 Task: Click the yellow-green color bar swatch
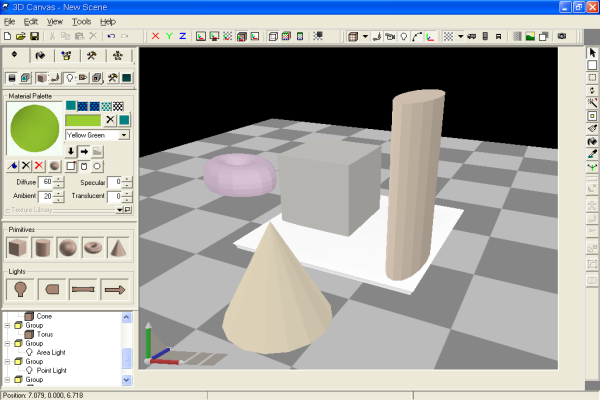click(83, 121)
